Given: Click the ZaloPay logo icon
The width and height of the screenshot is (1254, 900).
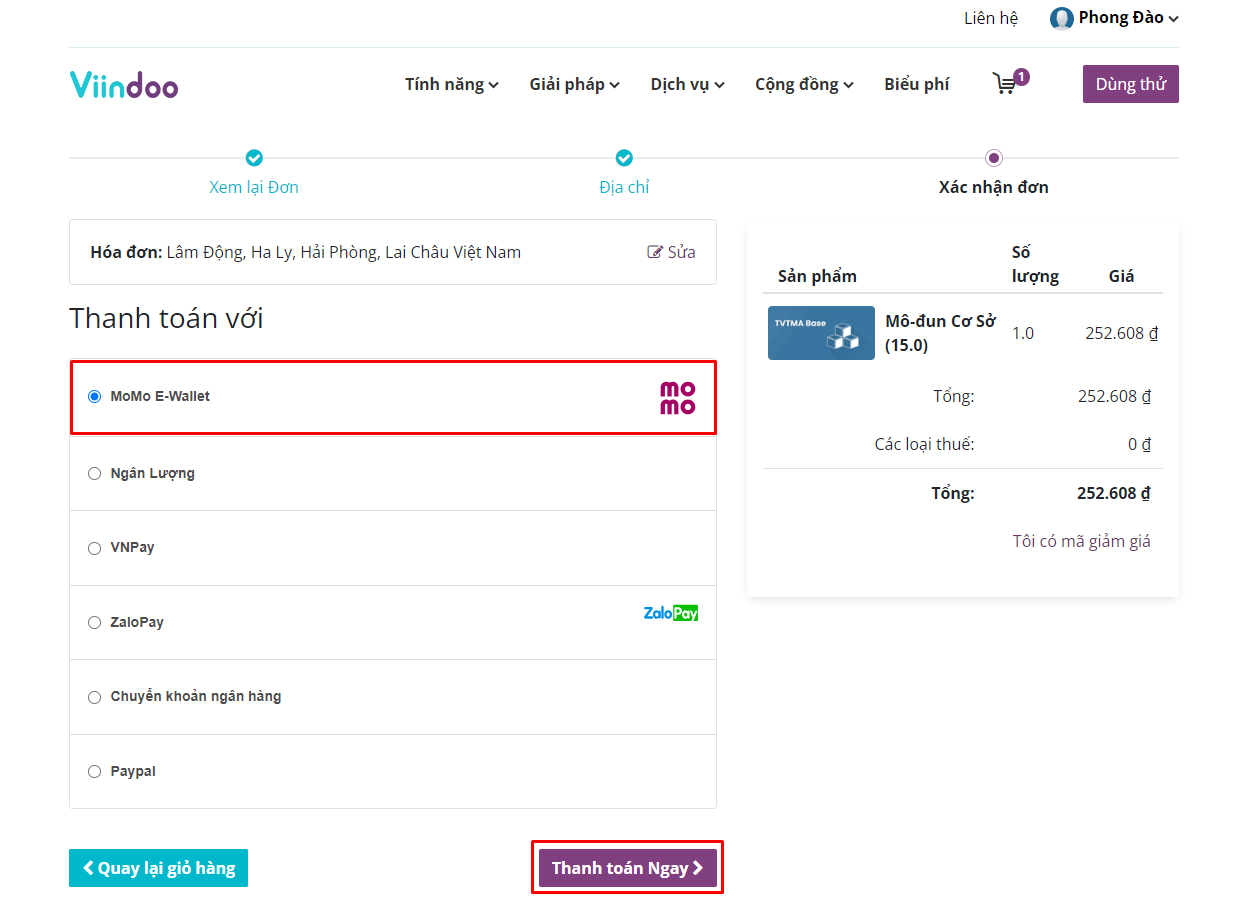Looking at the screenshot, I should [671, 613].
